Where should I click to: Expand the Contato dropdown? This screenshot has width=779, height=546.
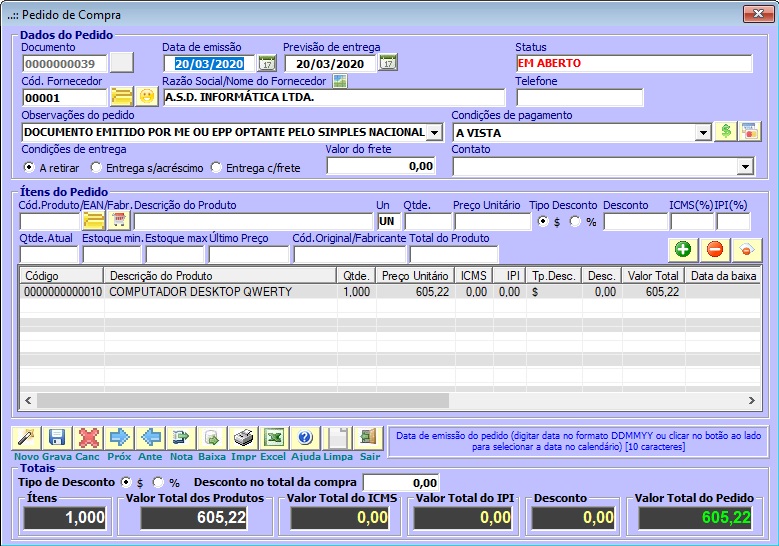[745, 167]
